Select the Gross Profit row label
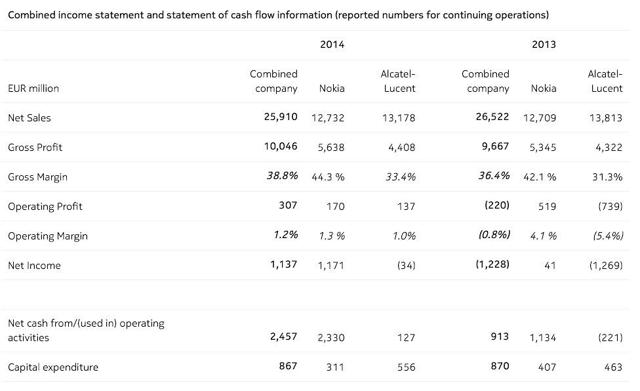Viewport: 640px width, 391px height. [x=35, y=147]
